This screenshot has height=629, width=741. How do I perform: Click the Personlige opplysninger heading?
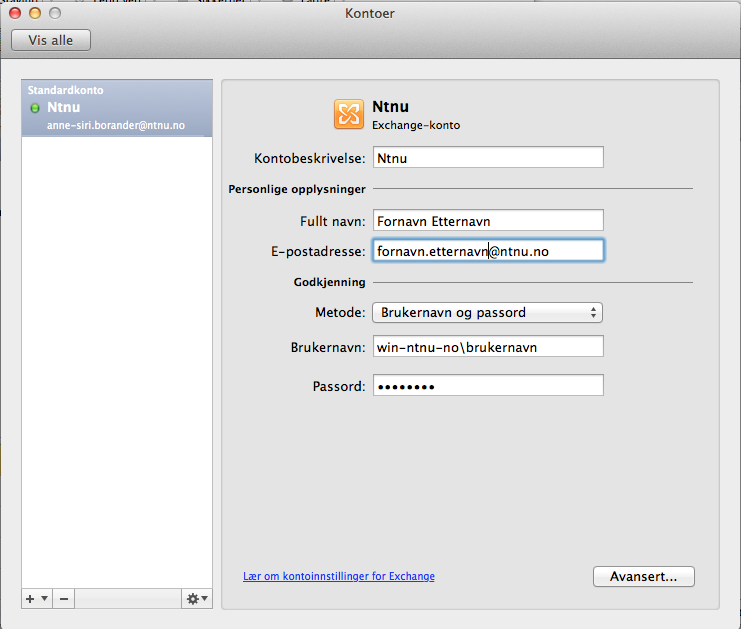[x=297, y=189]
